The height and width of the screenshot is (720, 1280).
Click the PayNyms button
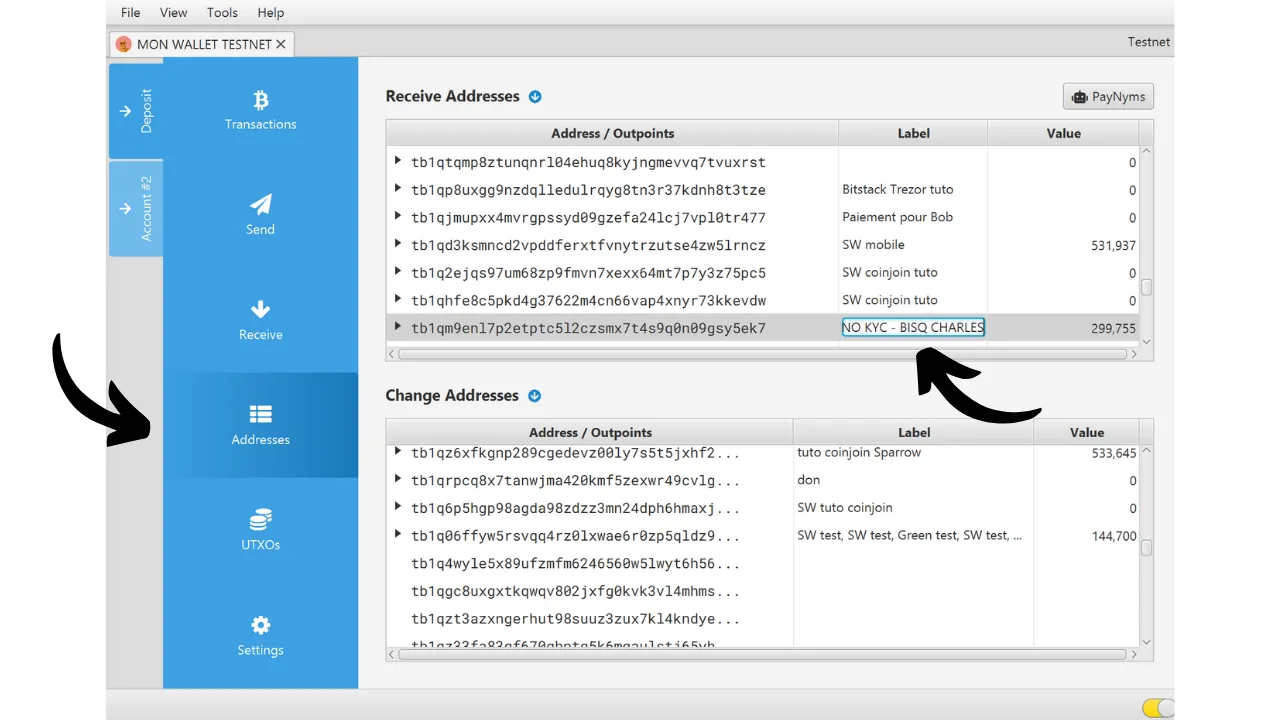1108,97
